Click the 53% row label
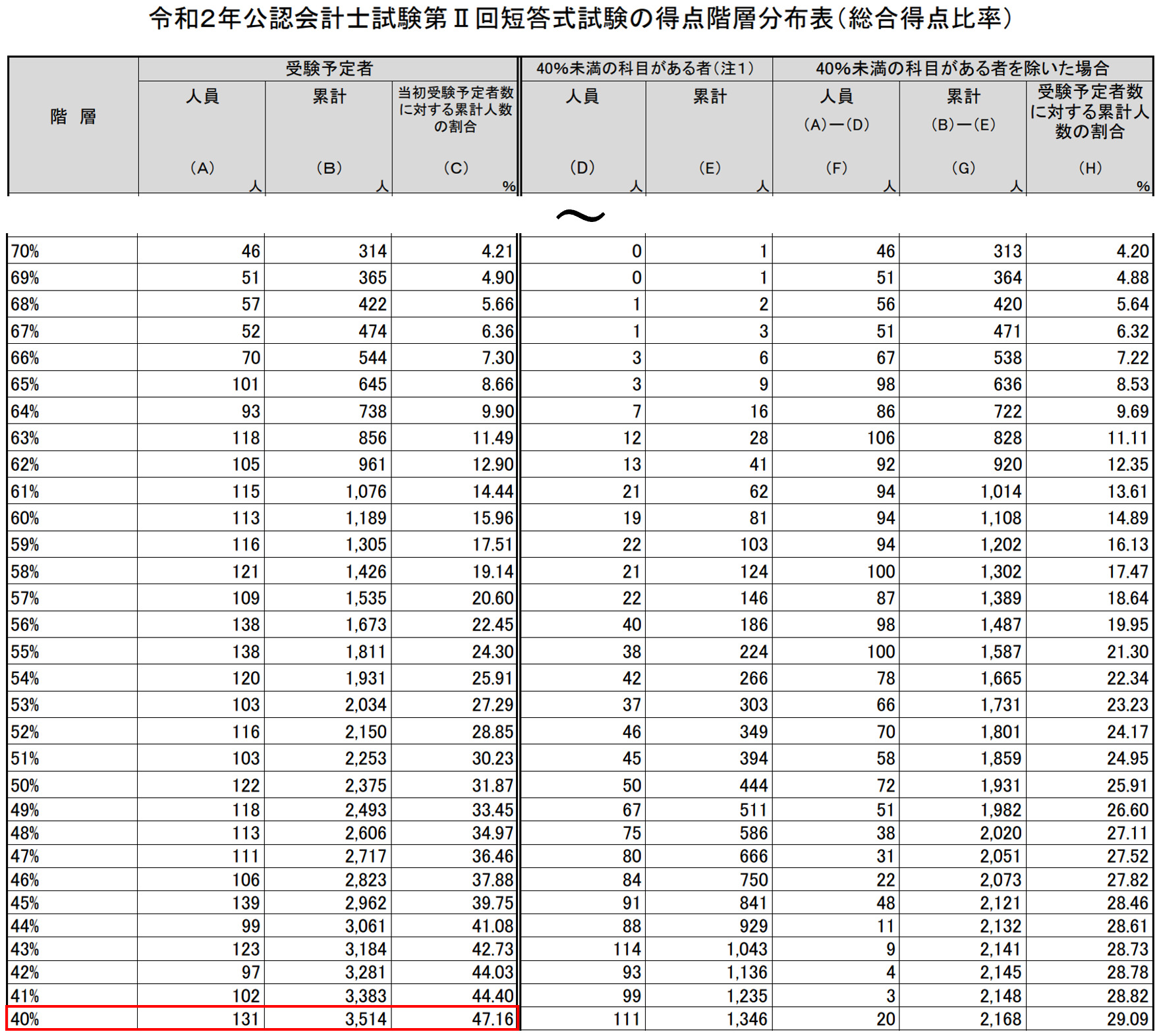The height and width of the screenshot is (1036, 1159). pyautogui.click(x=25, y=705)
